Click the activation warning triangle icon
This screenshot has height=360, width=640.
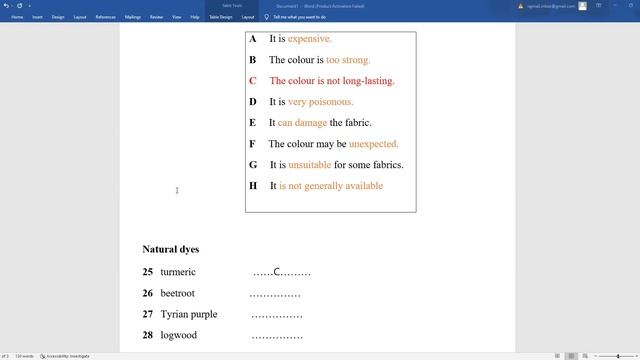(520, 6)
